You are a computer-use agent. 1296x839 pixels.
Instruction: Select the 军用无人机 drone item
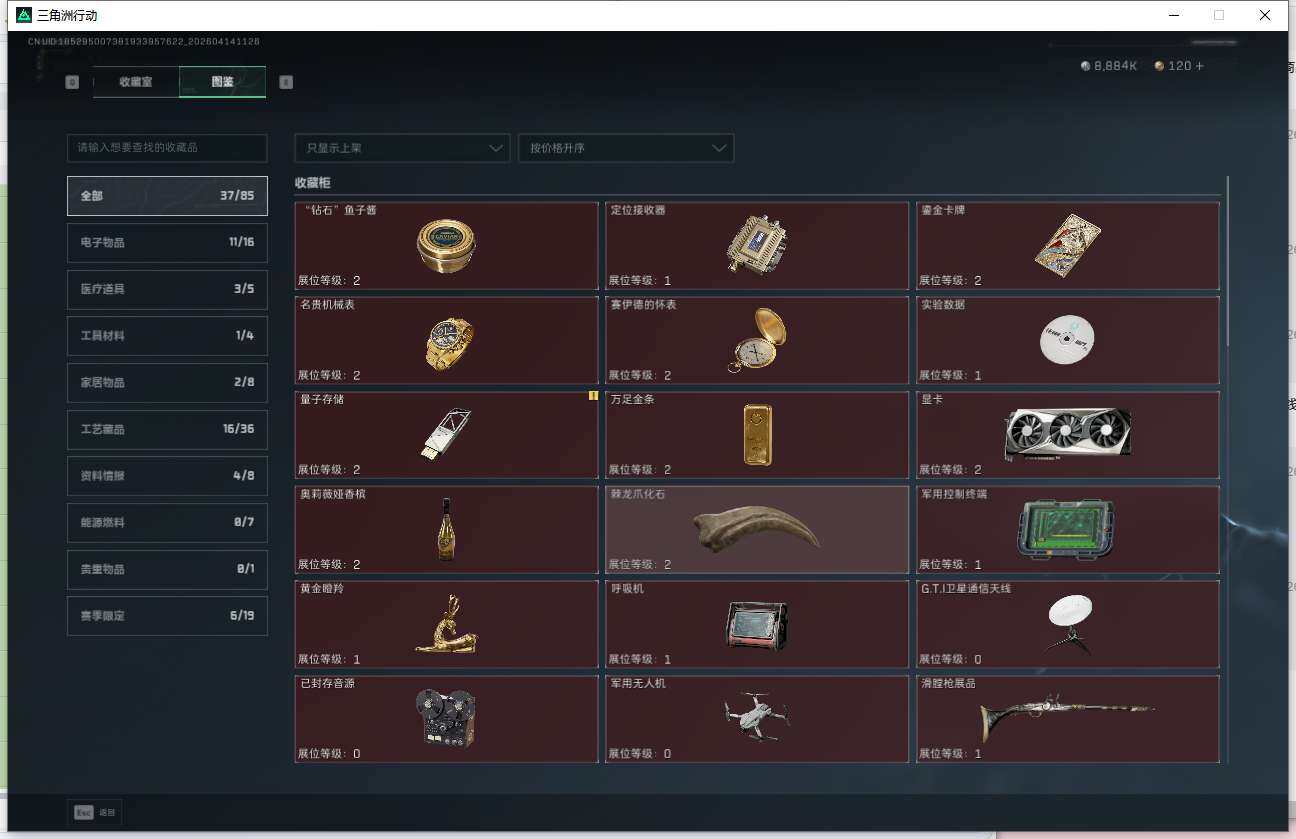coord(757,719)
